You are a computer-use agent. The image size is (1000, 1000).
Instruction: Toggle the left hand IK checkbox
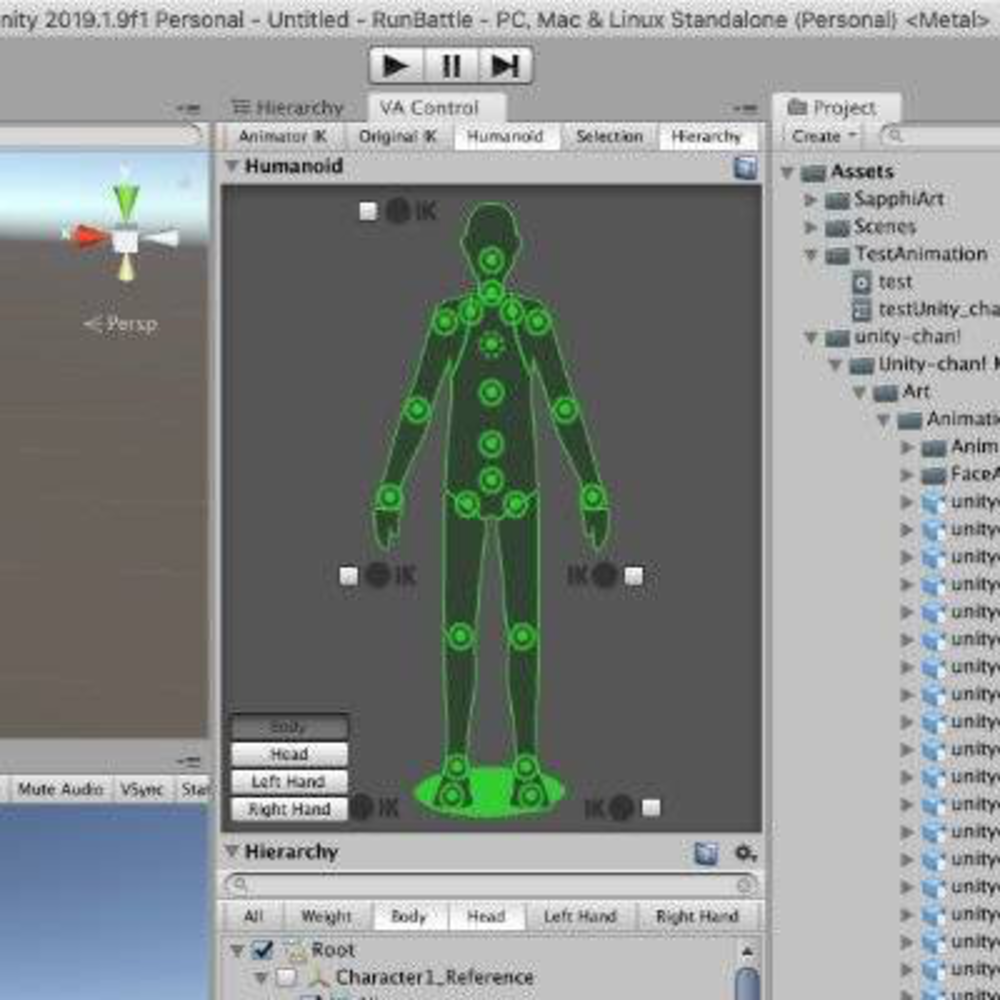(x=633, y=575)
